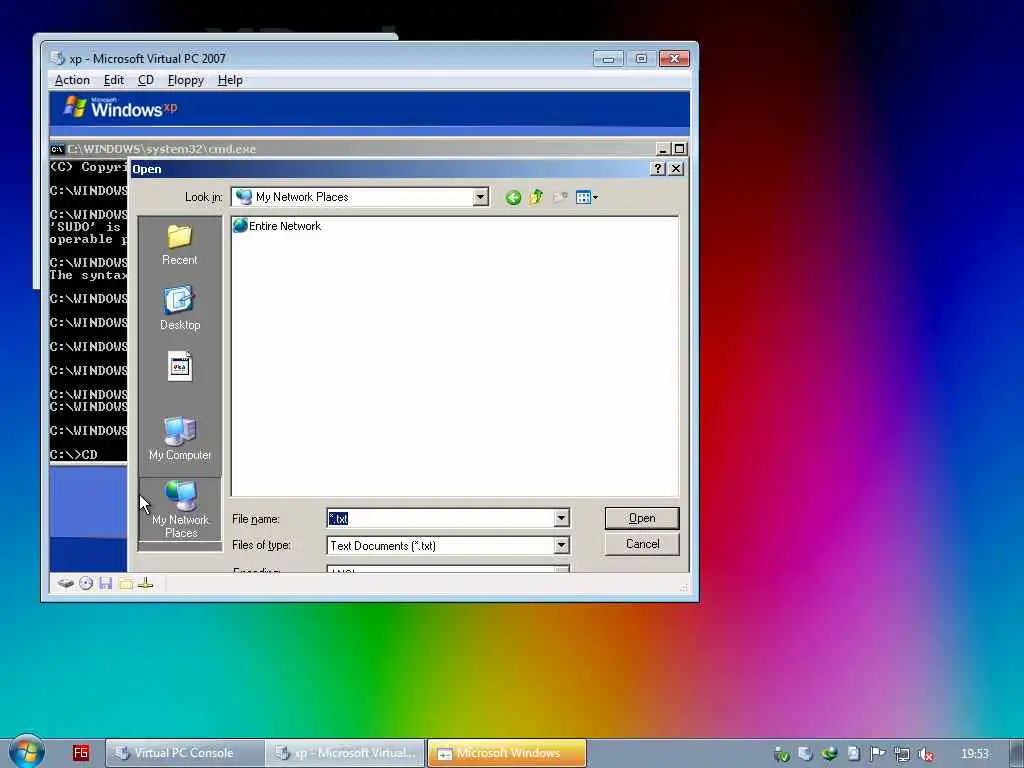The image size is (1024, 768).
Task: Open the Help menu in Virtual PC
Action: 230,80
